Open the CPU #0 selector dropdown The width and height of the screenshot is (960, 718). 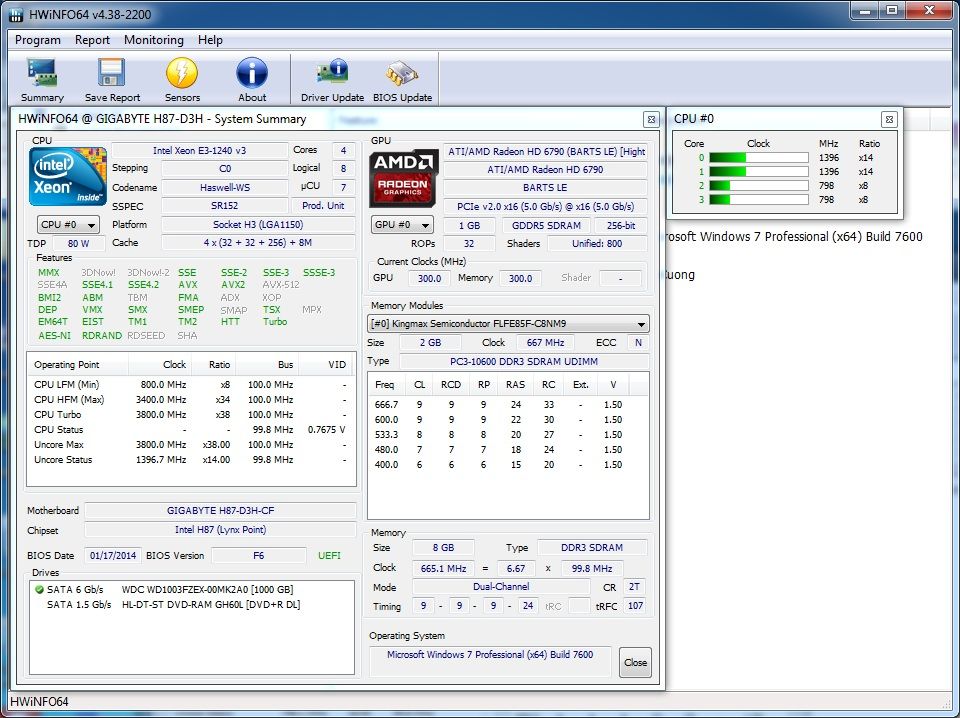click(x=67, y=224)
